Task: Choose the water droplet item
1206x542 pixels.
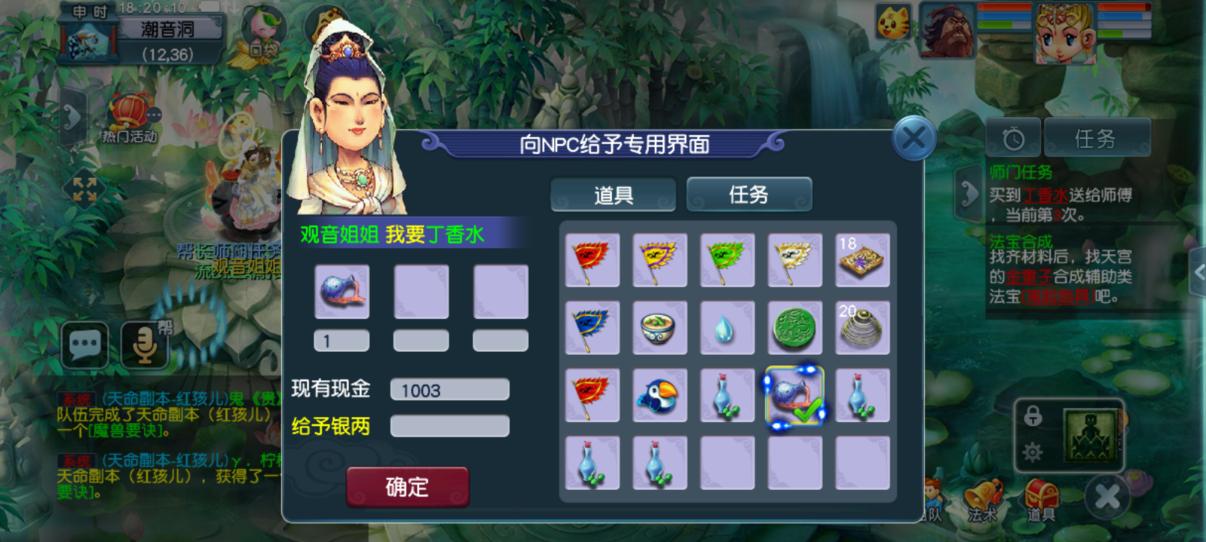Action: (727, 328)
